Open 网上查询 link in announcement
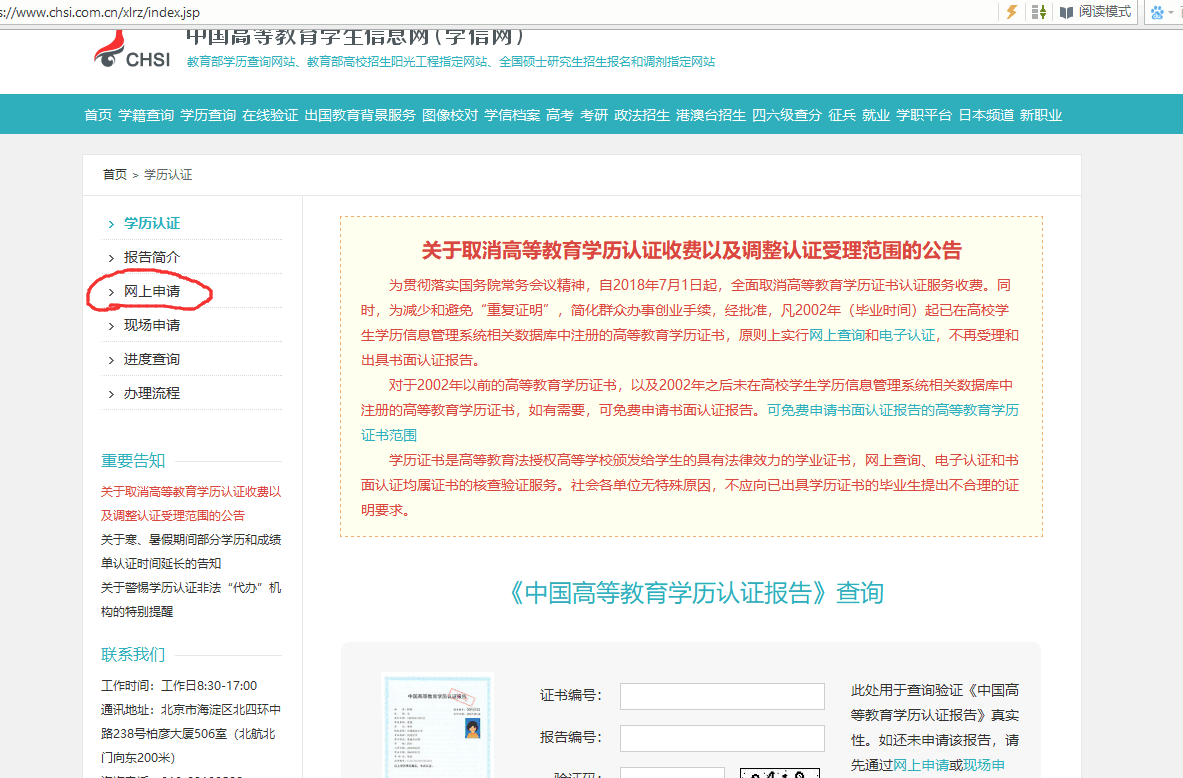Screen dimensions: 1183x778 [836, 335]
